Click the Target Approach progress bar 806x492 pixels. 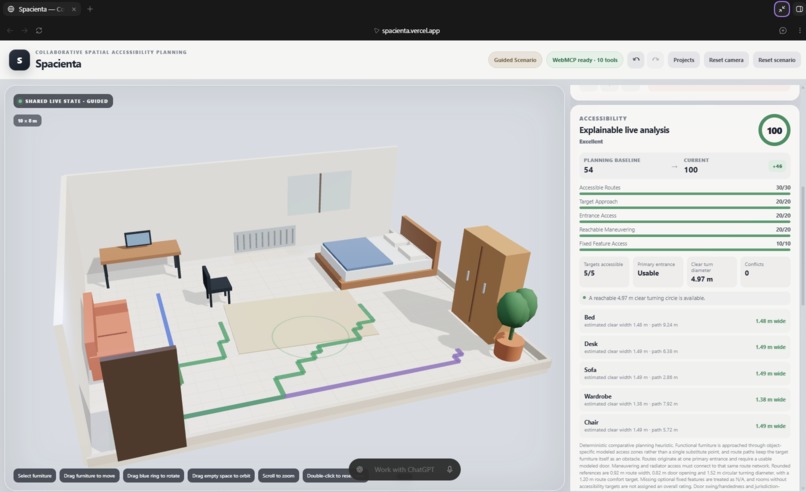coord(685,208)
